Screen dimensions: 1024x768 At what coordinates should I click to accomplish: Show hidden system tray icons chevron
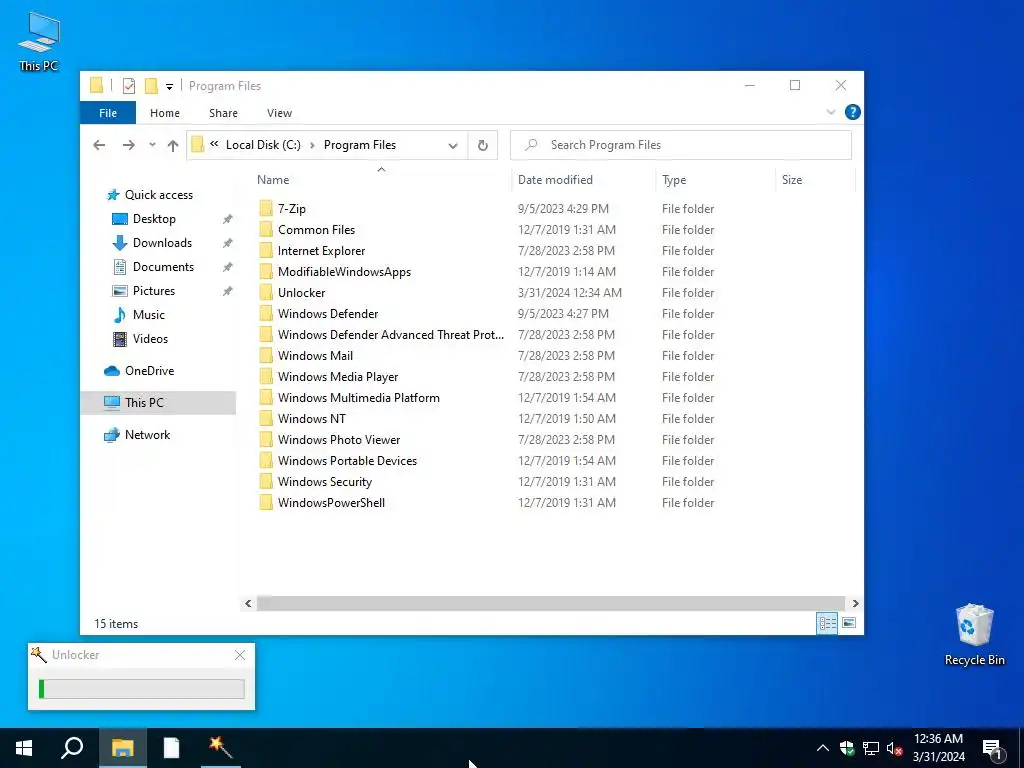pos(823,748)
